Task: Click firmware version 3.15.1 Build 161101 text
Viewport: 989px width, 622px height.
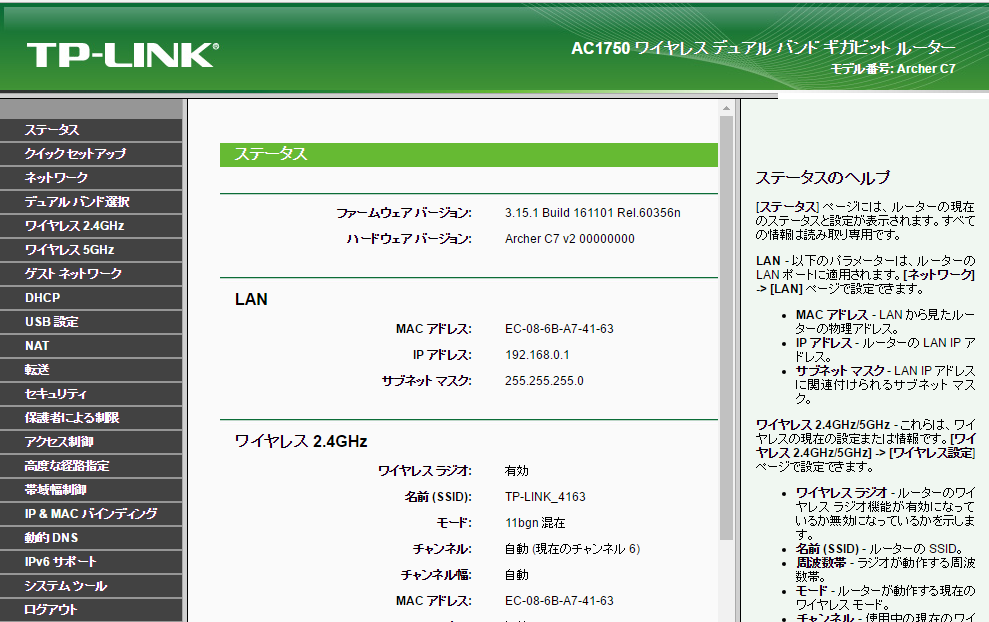Action: 592,213
